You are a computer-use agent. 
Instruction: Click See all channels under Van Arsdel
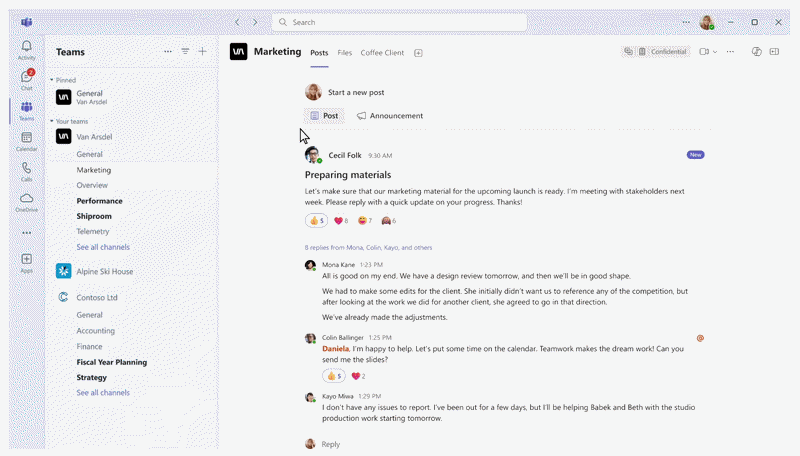103,247
